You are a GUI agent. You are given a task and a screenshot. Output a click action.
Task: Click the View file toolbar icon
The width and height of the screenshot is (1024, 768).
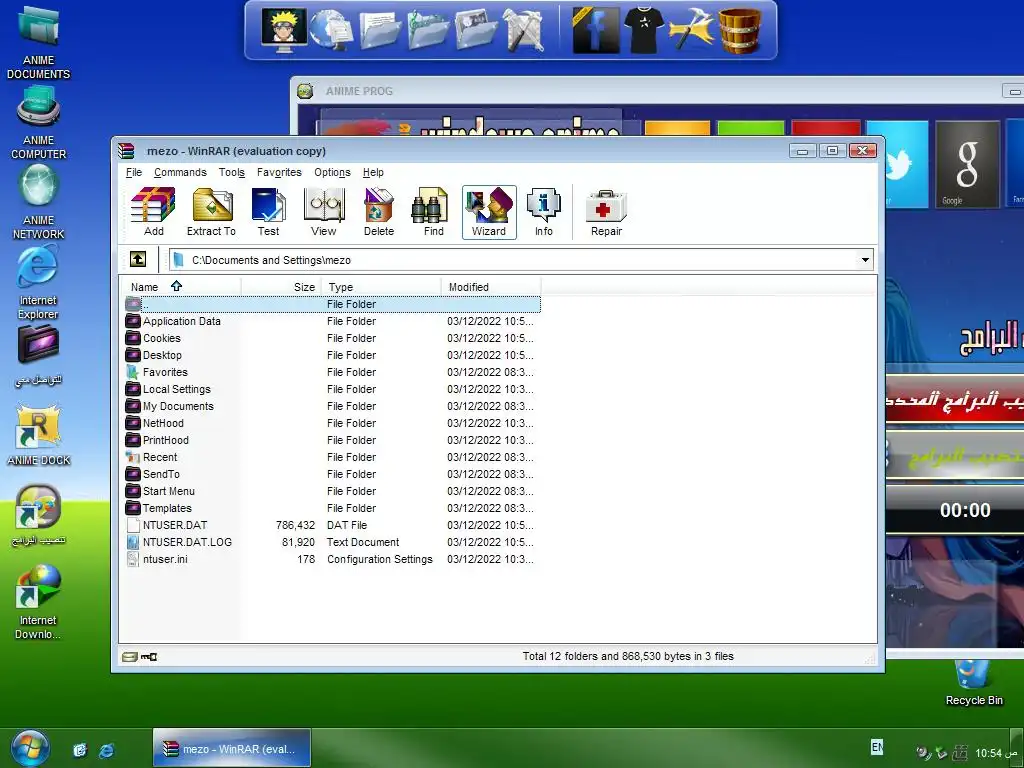click(324, 212)
